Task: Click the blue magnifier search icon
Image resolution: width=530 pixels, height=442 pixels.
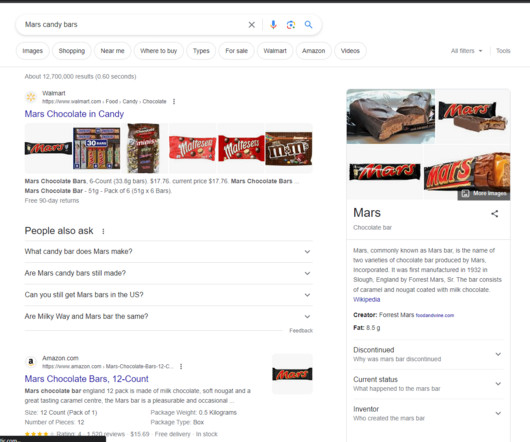Action: coord(308,25)
